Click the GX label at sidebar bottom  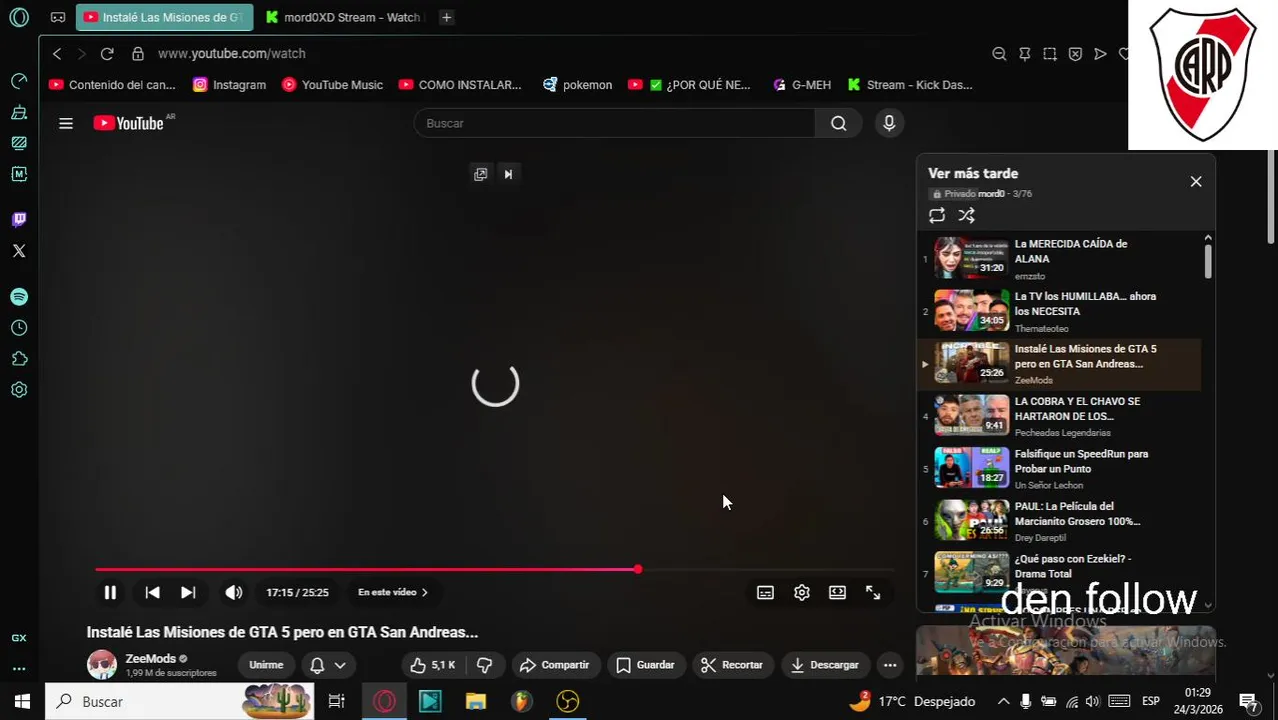click(x=19, y=638)
